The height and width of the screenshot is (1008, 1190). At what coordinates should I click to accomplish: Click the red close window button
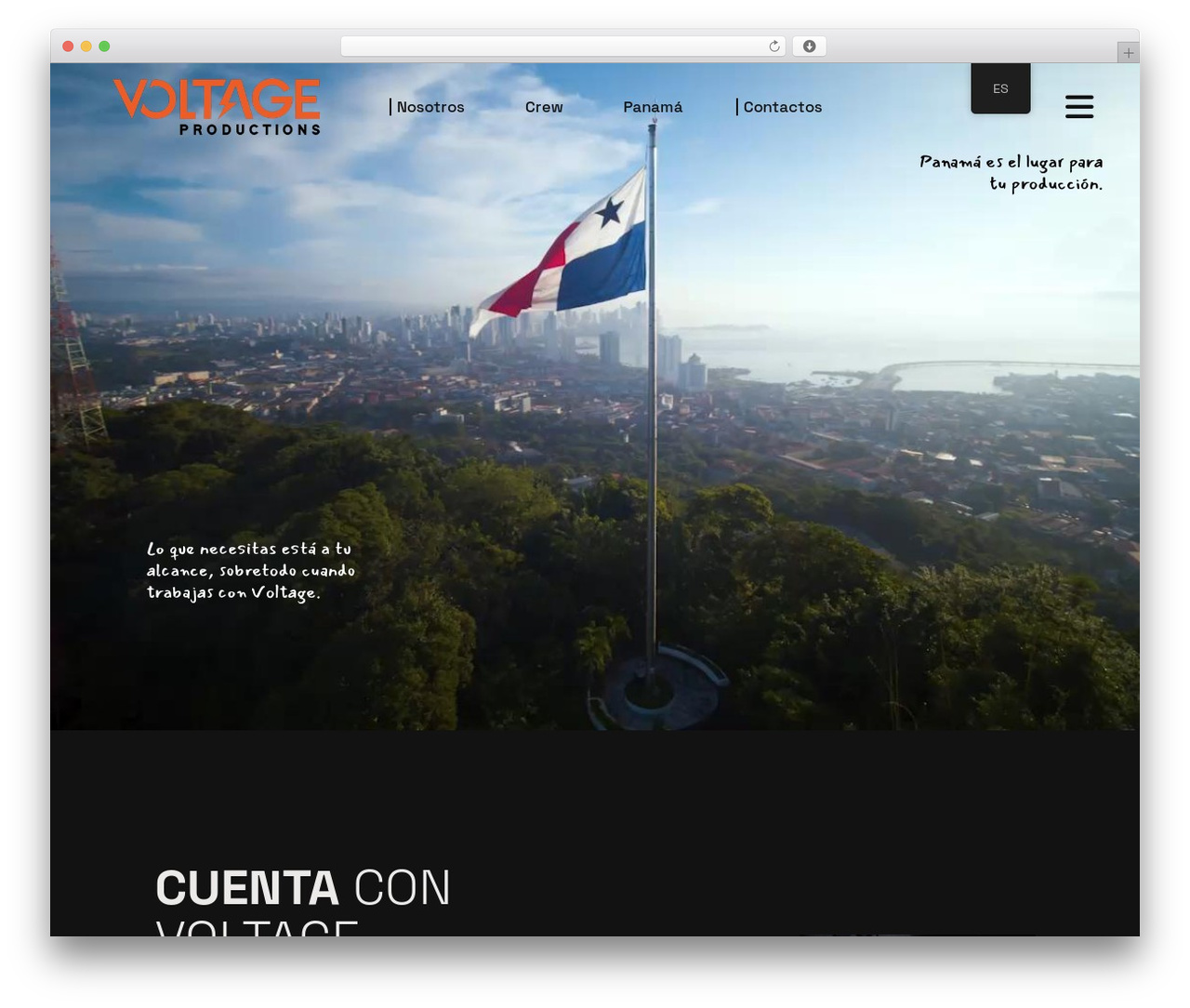click(x=68, y=46)
